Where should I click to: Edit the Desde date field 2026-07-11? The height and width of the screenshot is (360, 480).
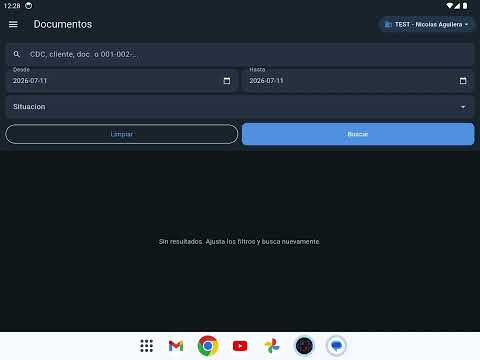pos(122,80)
